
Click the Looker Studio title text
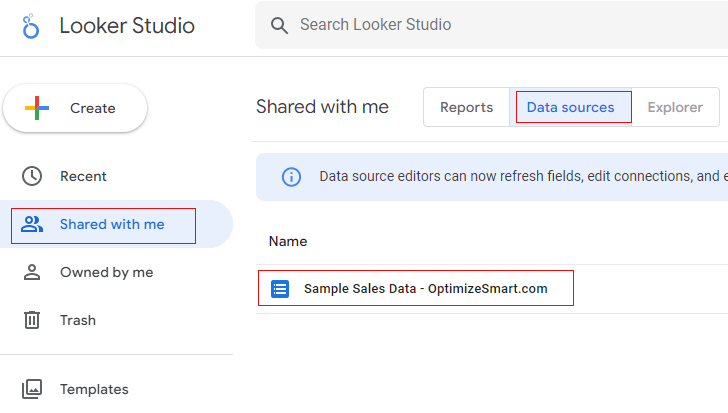[x=127, y=26]
